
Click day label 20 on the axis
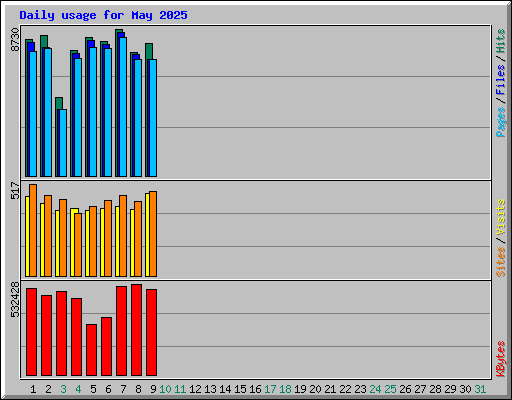click(x=315, y=389)
